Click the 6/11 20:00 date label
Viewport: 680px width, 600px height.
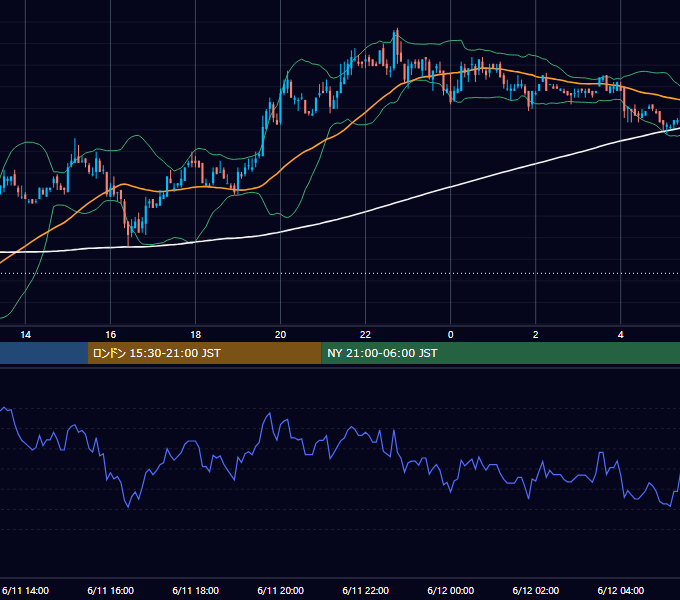281,590
